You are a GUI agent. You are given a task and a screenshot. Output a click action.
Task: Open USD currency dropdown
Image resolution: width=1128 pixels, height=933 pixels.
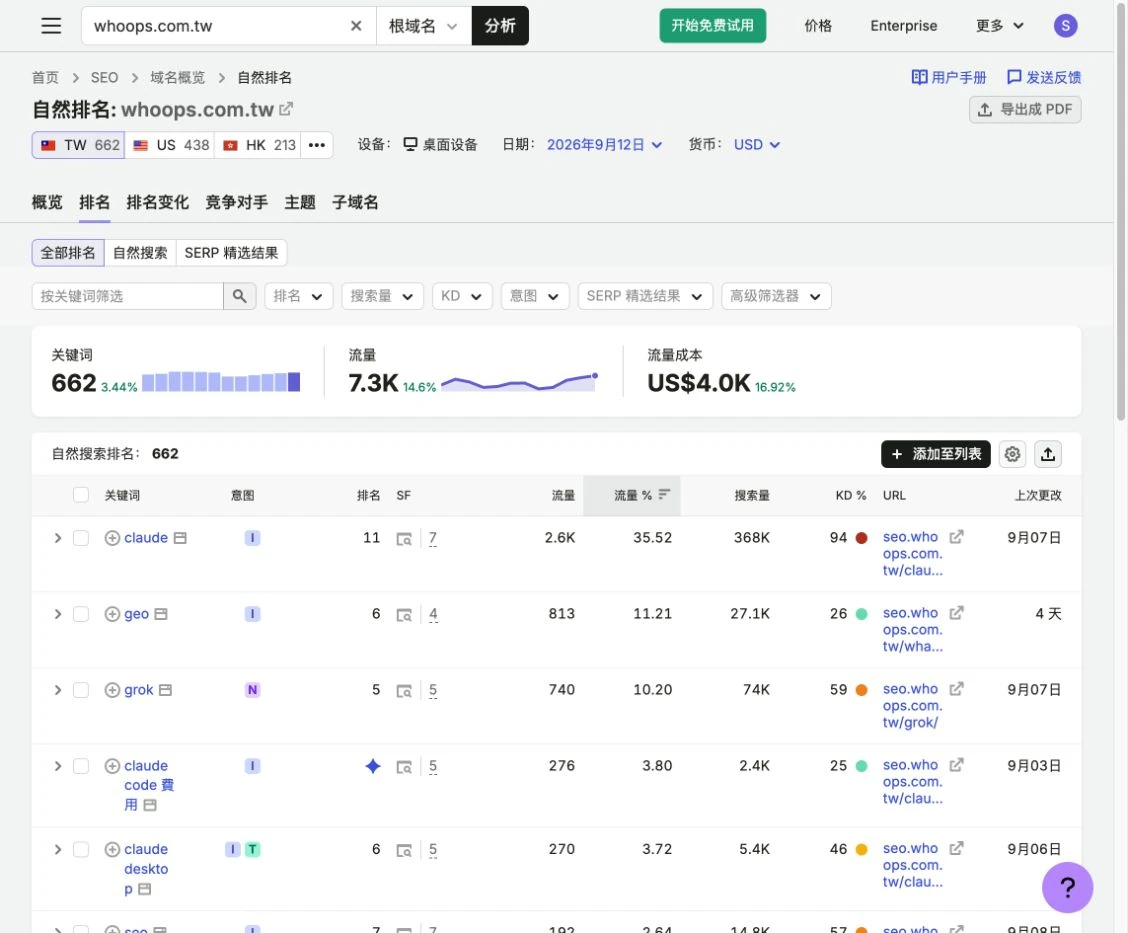tap(757, 145)
